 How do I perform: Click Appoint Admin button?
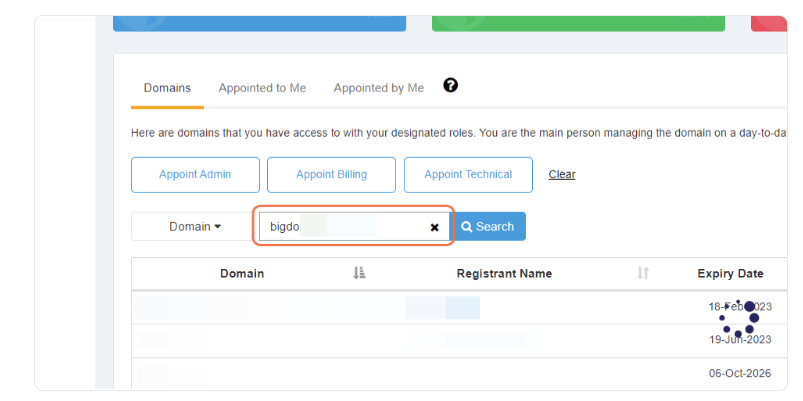195,175
